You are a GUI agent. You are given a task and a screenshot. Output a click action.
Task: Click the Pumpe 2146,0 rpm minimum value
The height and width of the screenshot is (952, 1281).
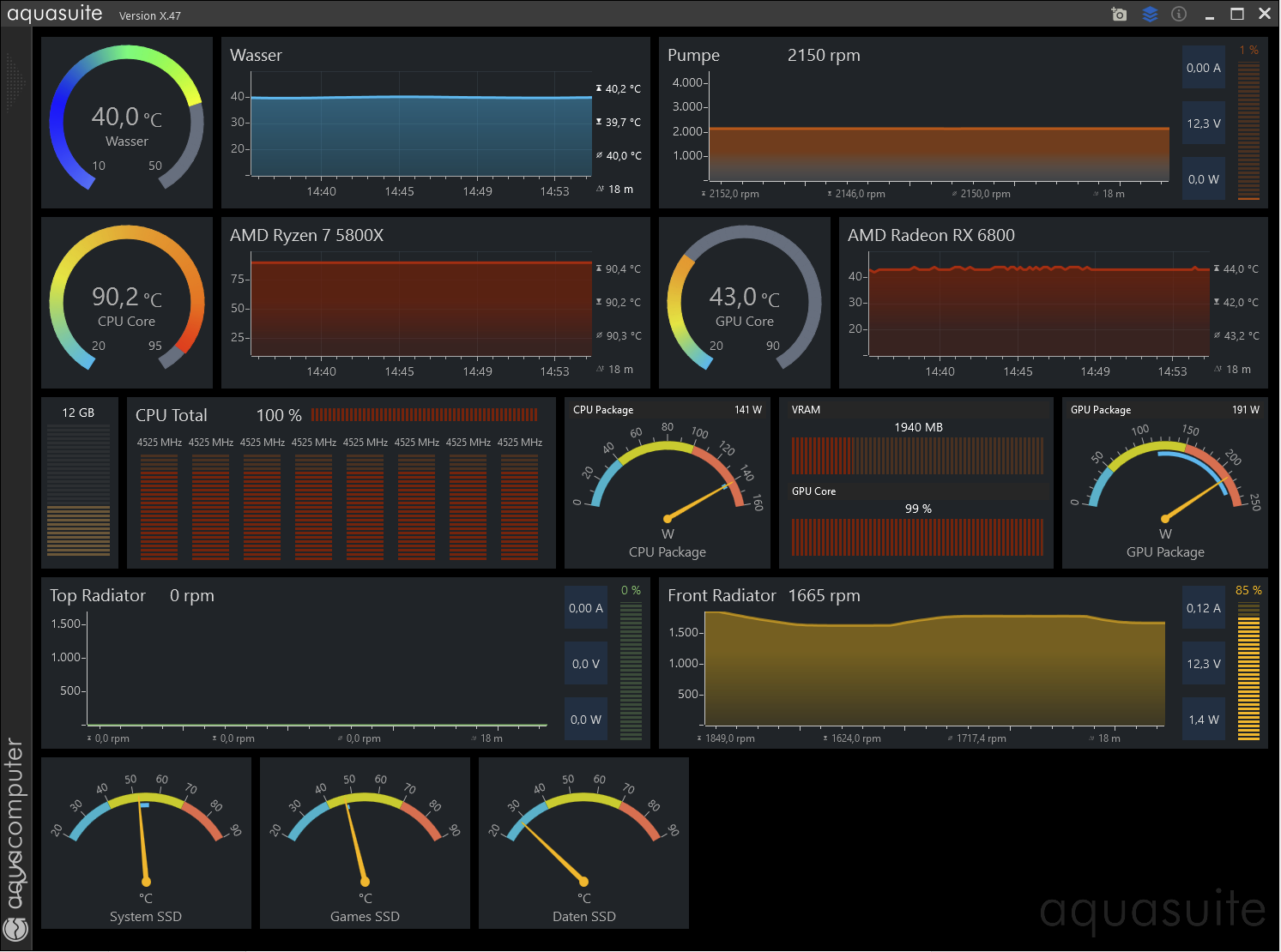[860, 194]
